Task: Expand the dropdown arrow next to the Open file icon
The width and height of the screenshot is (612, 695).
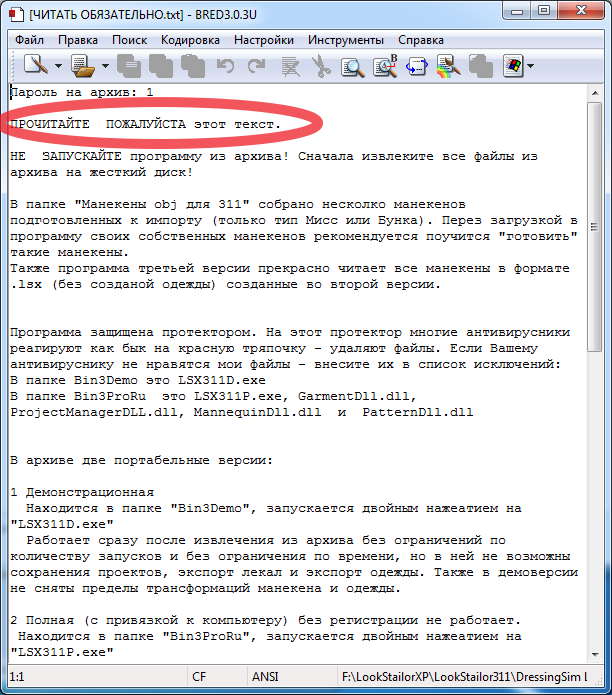Action: (x=105, y=66)
